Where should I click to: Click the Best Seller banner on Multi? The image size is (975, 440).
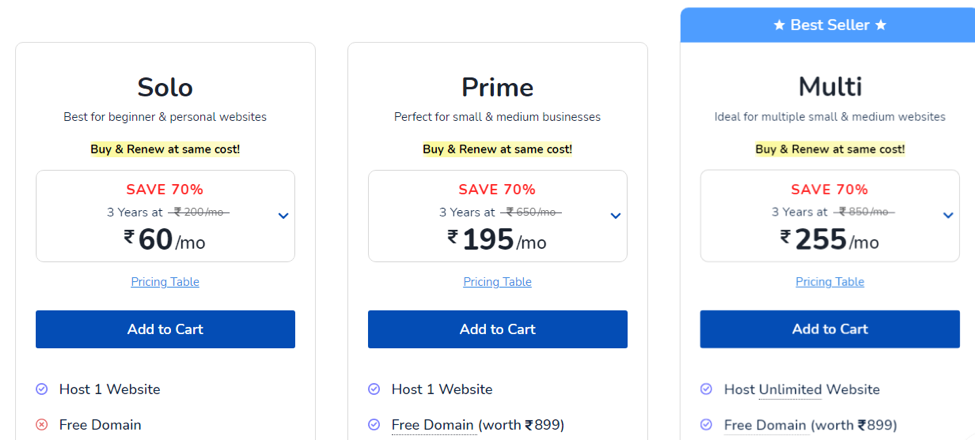coord(828,25)
